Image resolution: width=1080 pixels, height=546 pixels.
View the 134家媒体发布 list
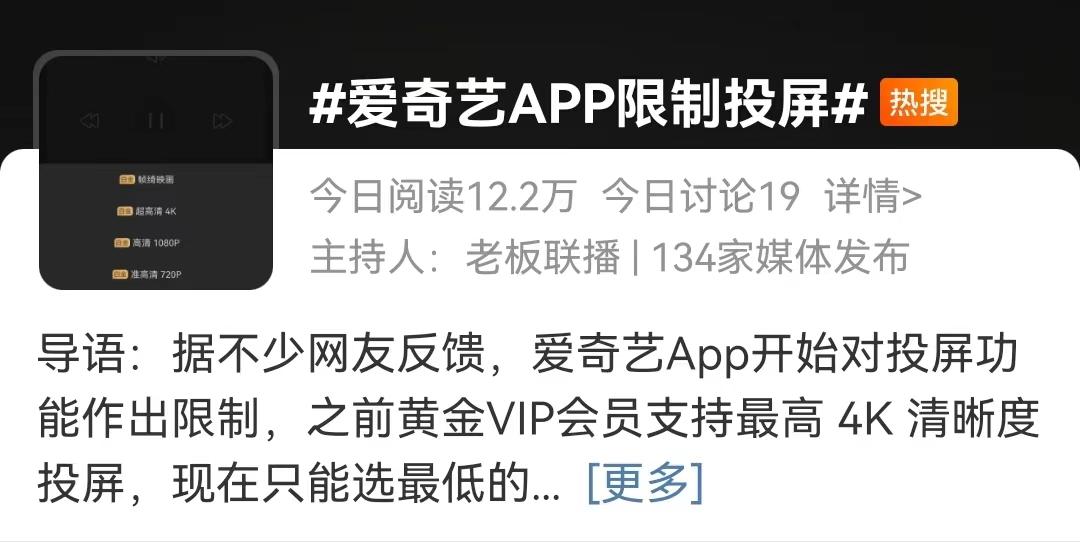coord(780,258)
